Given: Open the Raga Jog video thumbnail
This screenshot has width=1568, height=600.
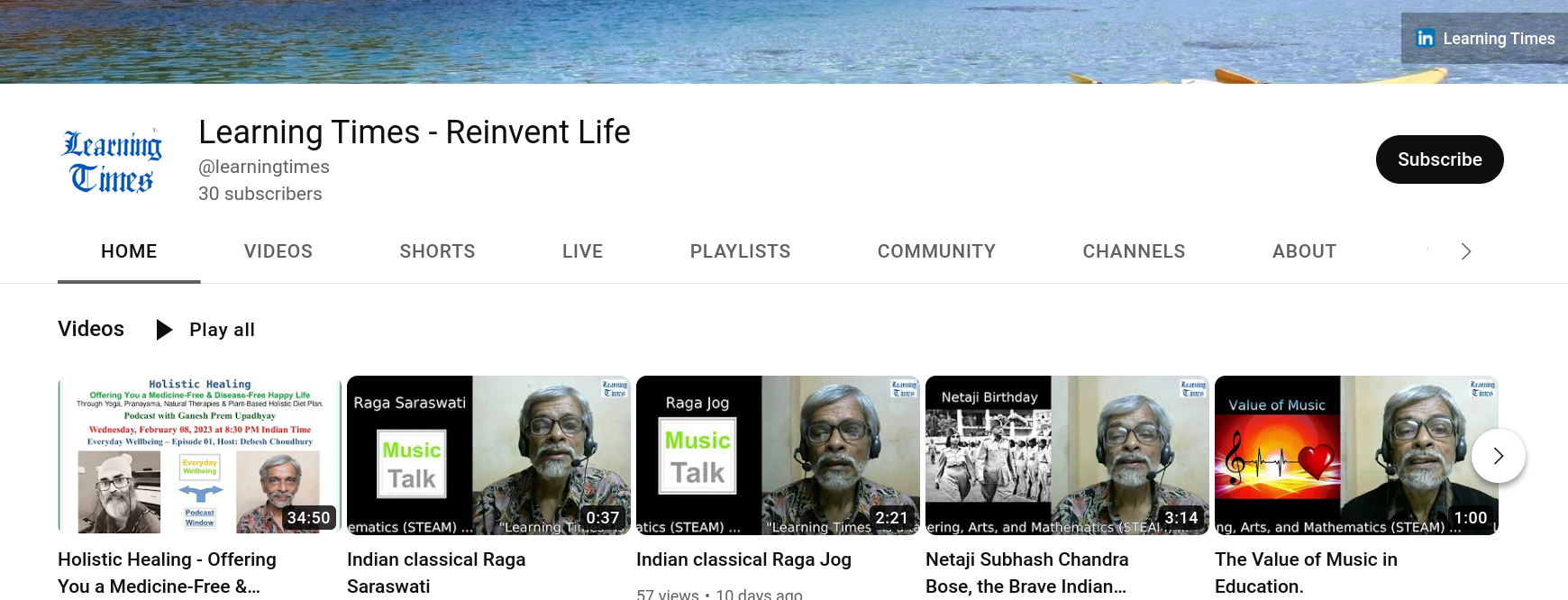Looking at the screenshot, I should [778, 455].
